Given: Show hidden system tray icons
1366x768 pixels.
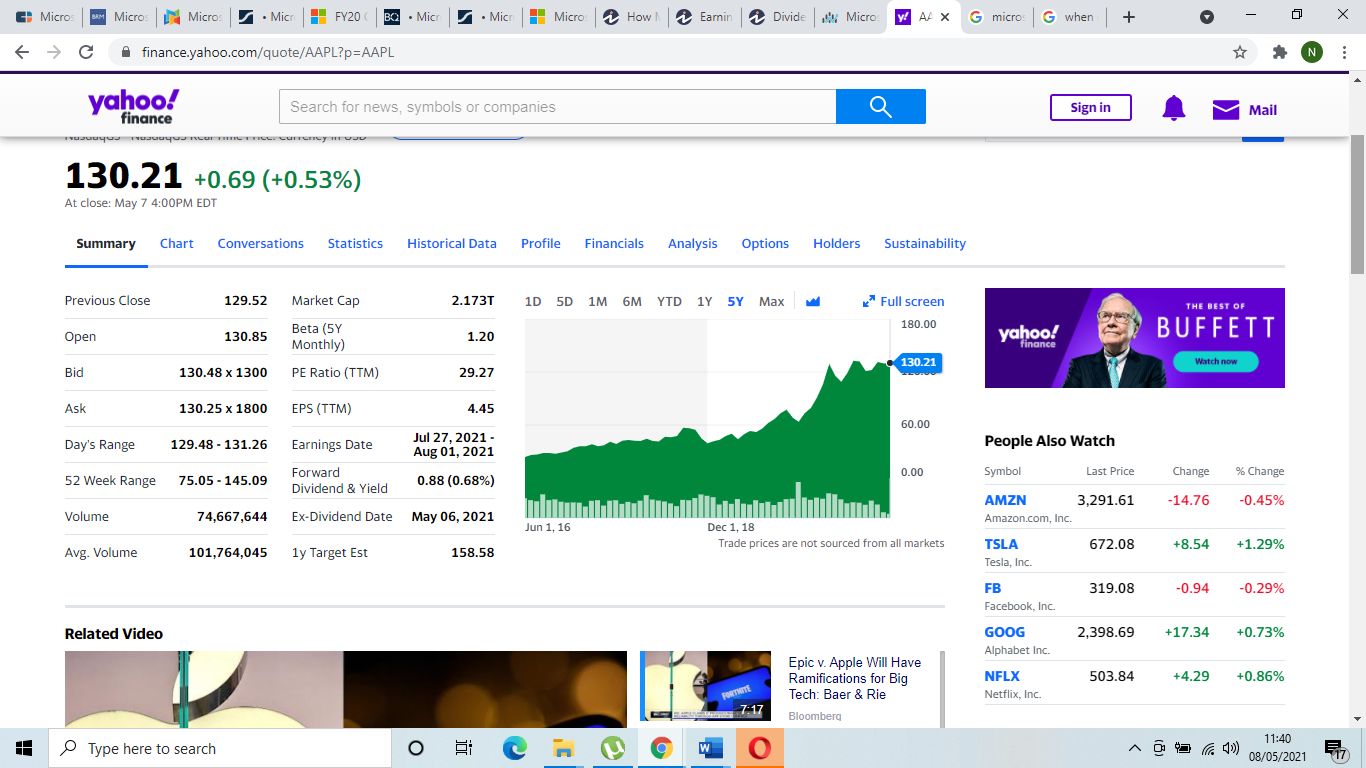Looking at the screenshot, I should click(1134, 748).
